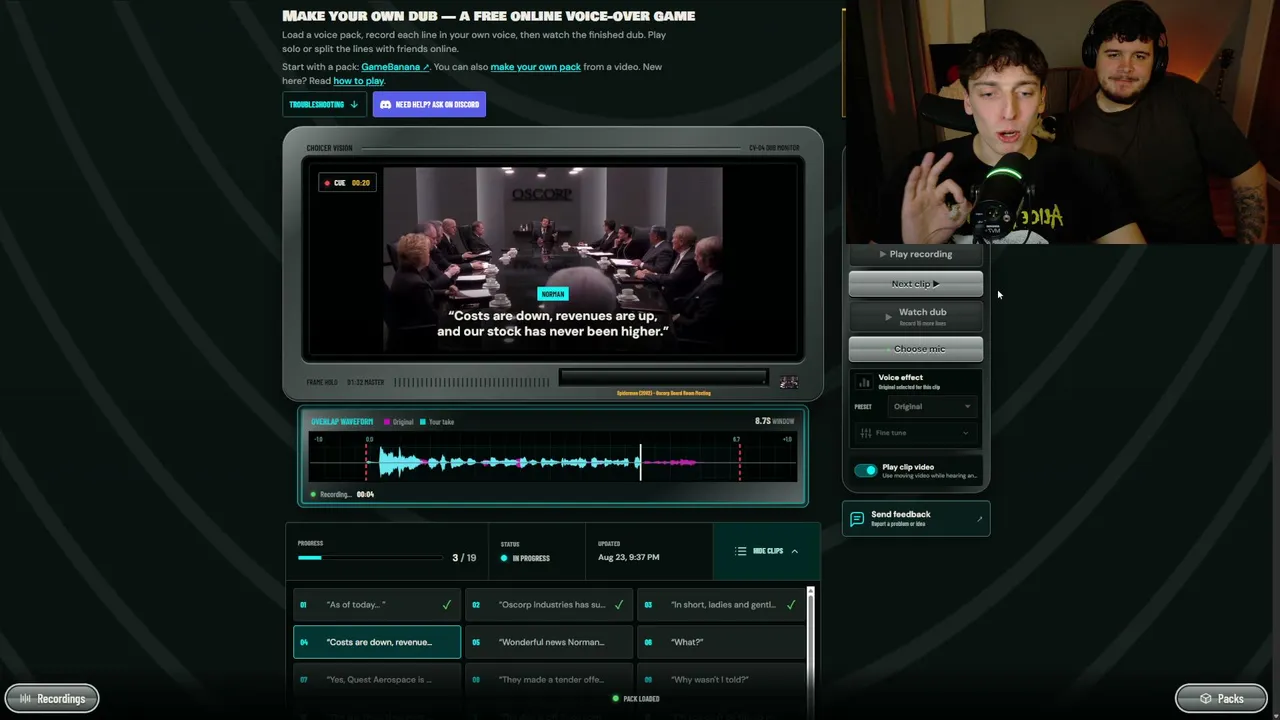Image resolution: width=1280 pixels, height=720 pixels.
Task: Click the down arrow on Troubleshooting
Action: pos(354,104)
